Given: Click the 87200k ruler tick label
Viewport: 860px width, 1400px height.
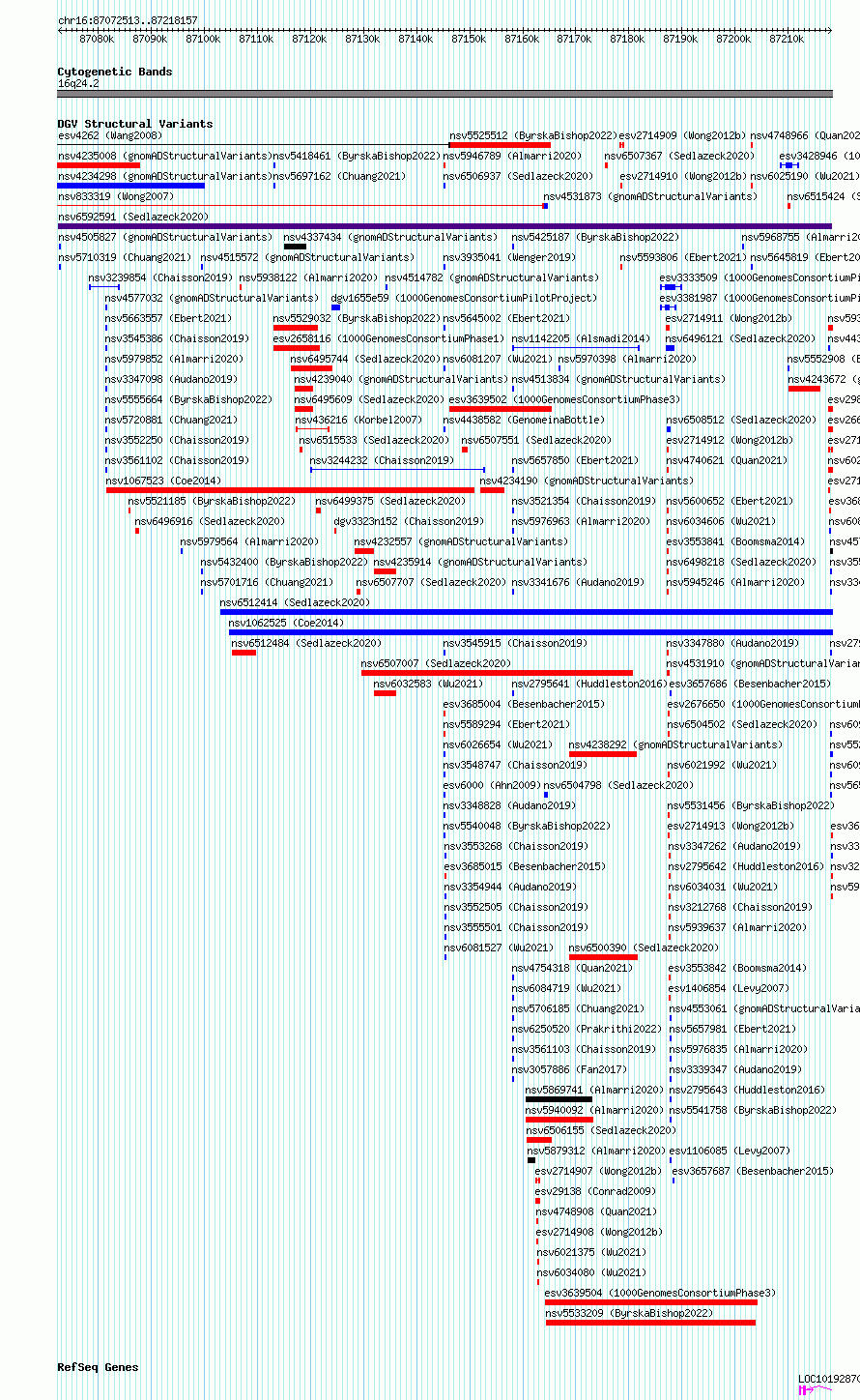Looking at the screenshot, I should [x=733, y=39].
